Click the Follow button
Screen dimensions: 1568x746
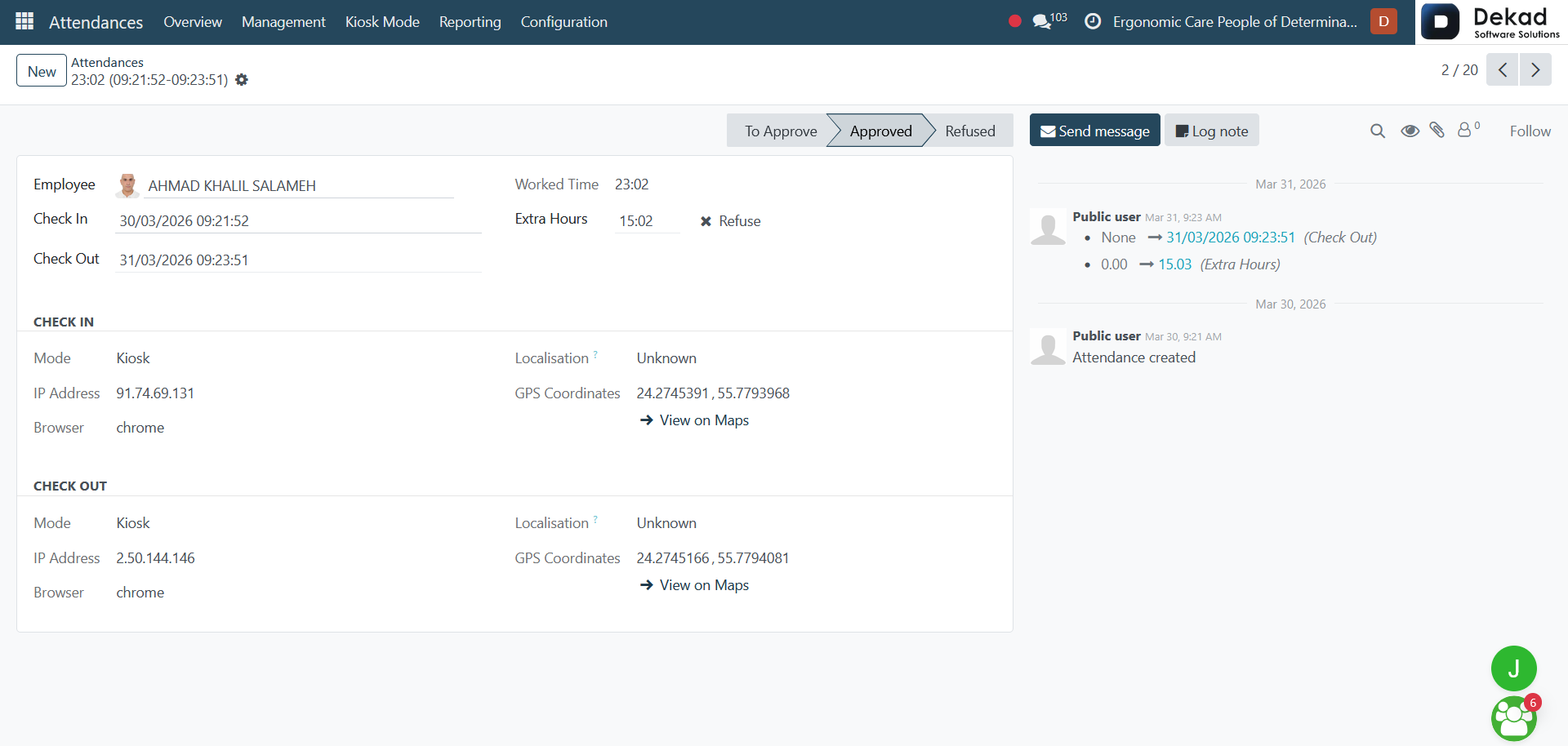point(1530,131)
